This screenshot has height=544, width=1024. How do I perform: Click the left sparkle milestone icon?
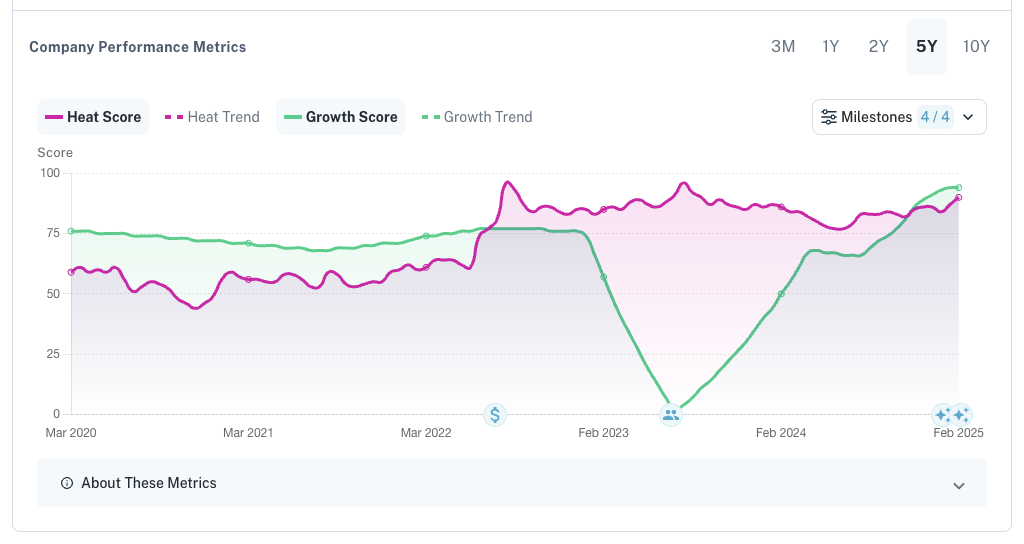[x=942, y=415]
